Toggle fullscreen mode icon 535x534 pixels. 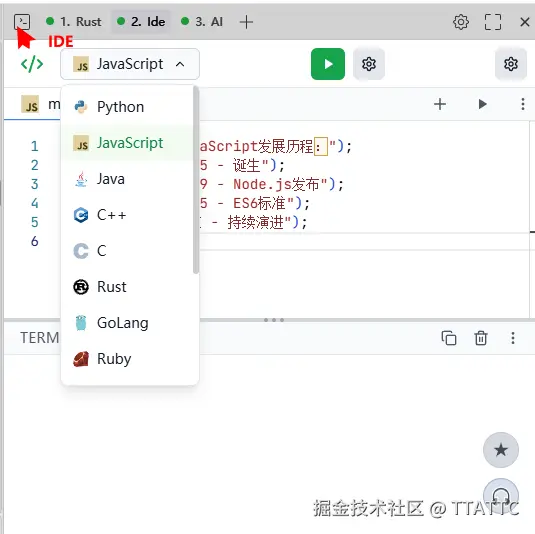click(x=493, y=22)
